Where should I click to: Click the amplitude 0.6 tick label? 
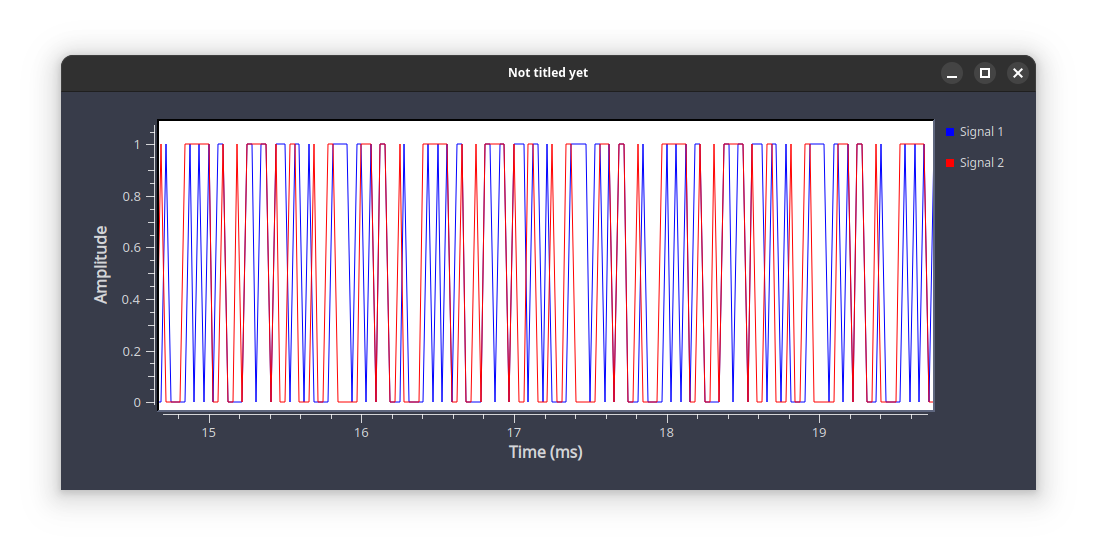click(132, 248)
